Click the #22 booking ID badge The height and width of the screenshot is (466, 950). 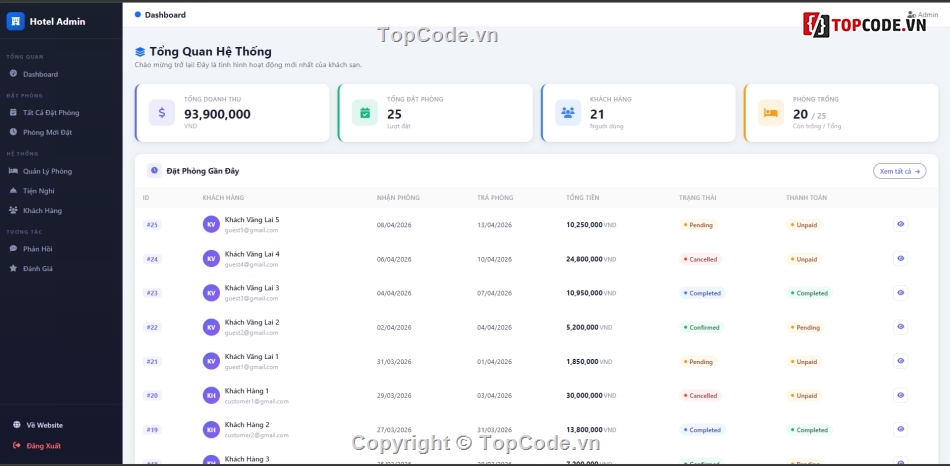pos(152,328)
